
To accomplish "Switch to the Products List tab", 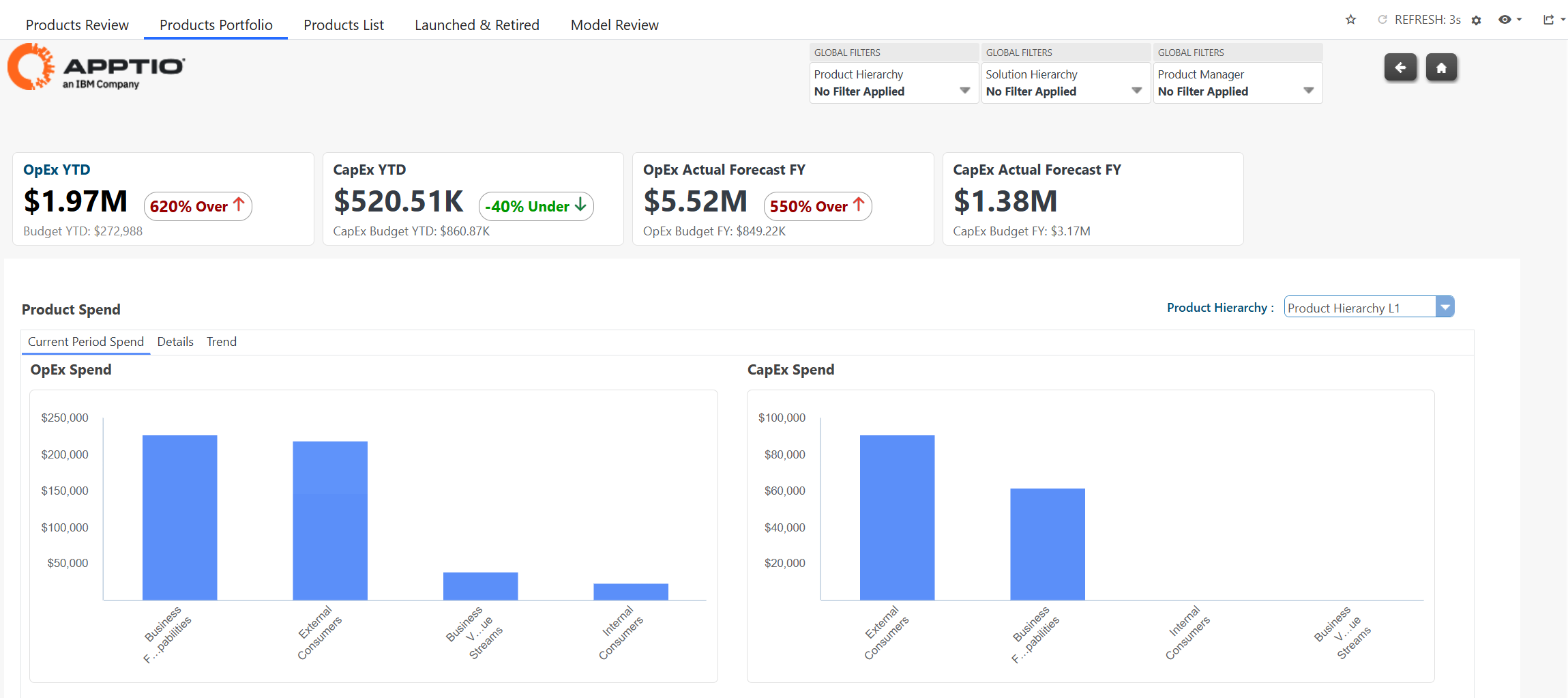I will point(344,25).
